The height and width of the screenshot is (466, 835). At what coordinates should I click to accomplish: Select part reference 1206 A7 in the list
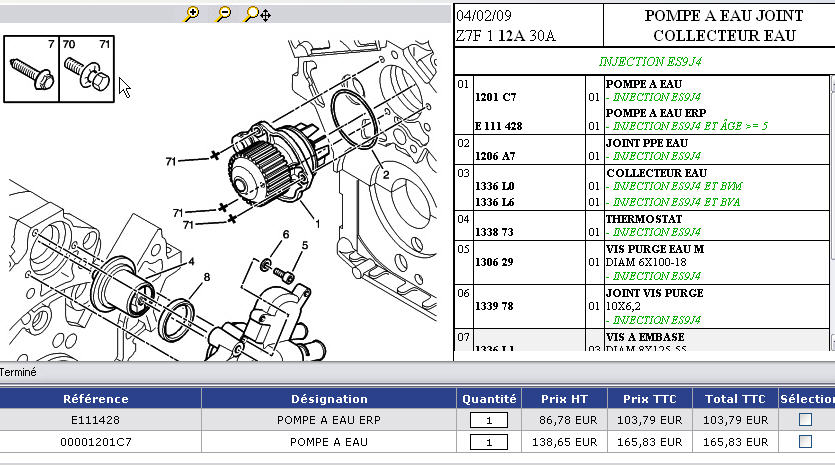coord(495,156)
